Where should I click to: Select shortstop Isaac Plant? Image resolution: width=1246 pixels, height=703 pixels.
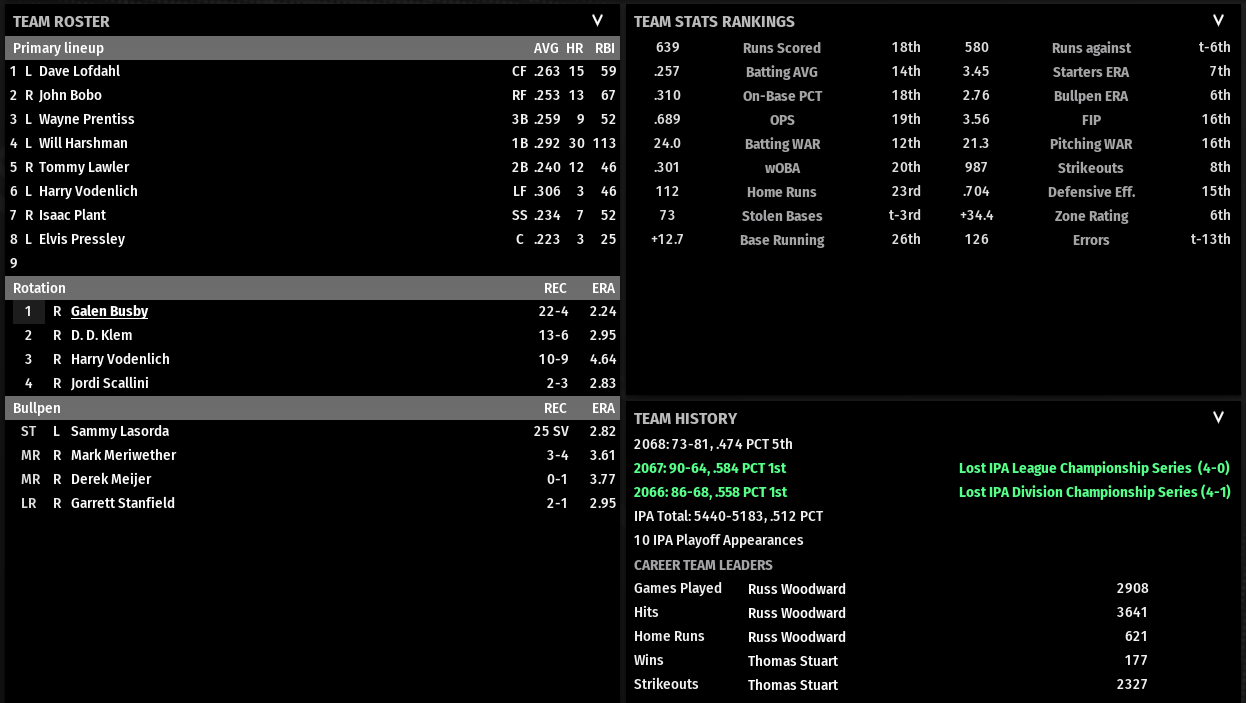[x=72, y=215]
